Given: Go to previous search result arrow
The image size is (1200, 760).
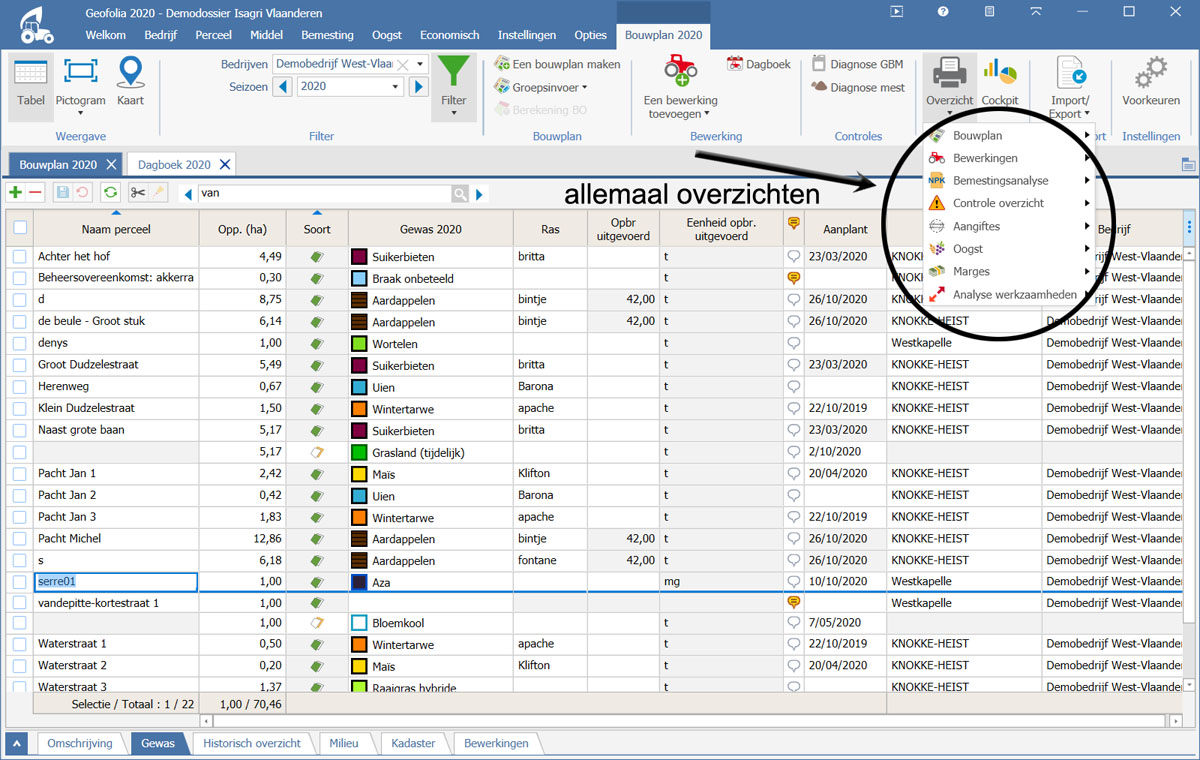Looking at the screenshot, I should tap(188, 193).
